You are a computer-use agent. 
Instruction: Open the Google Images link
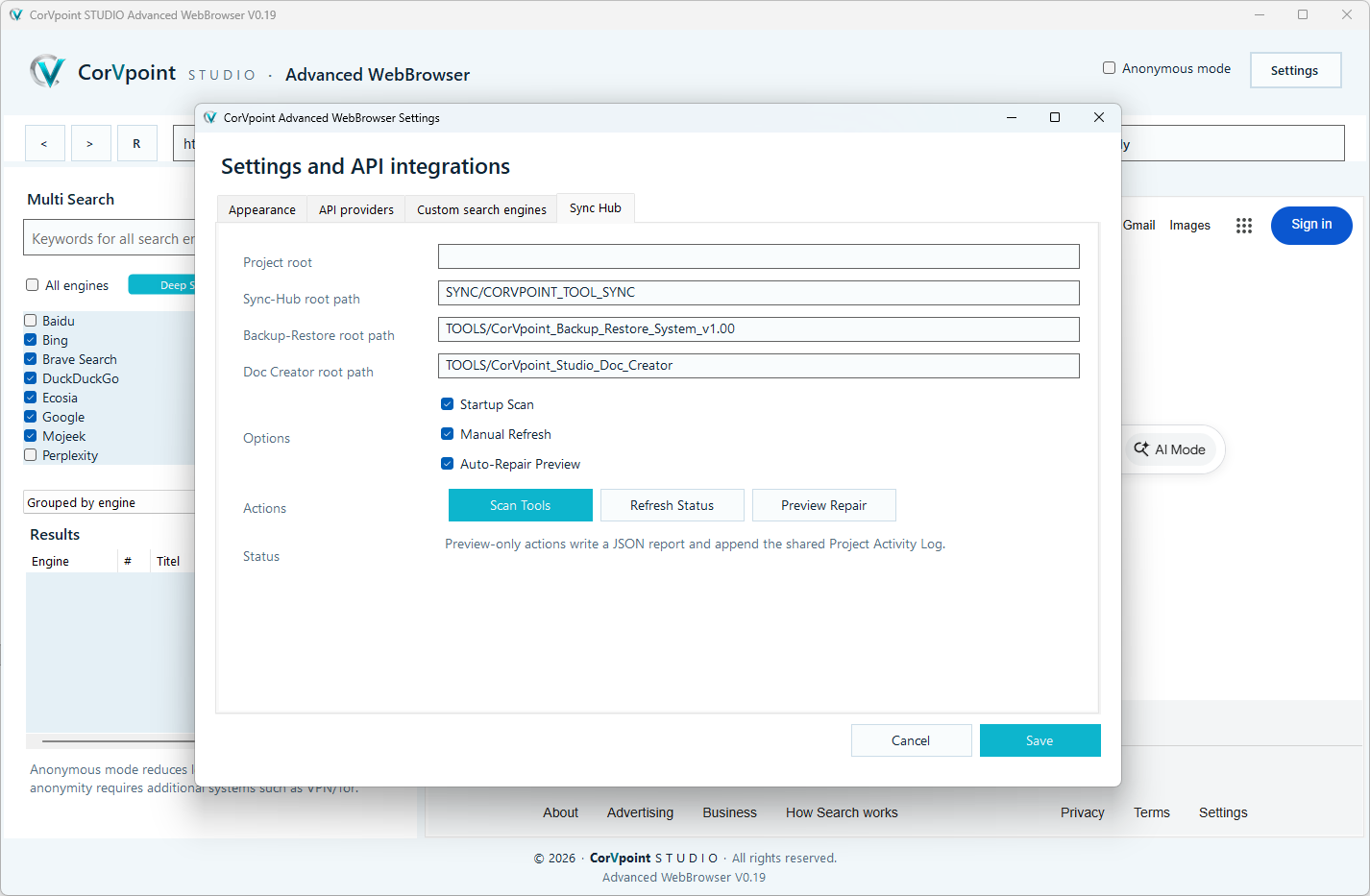(x=1189, y=225)
